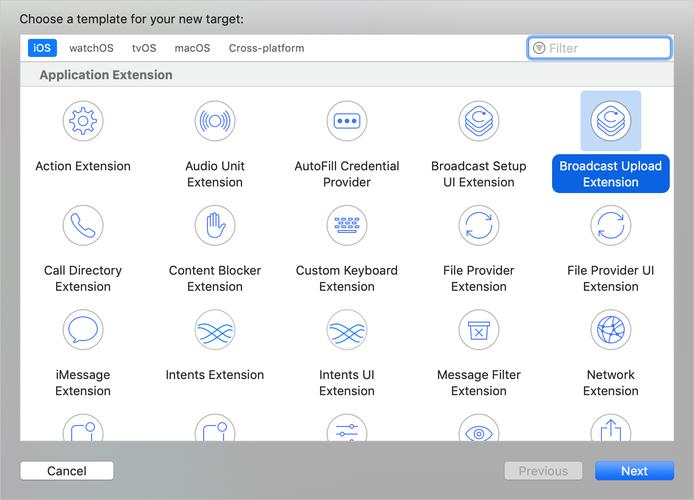Pick the File Provider Extension icon

(479, 225)
